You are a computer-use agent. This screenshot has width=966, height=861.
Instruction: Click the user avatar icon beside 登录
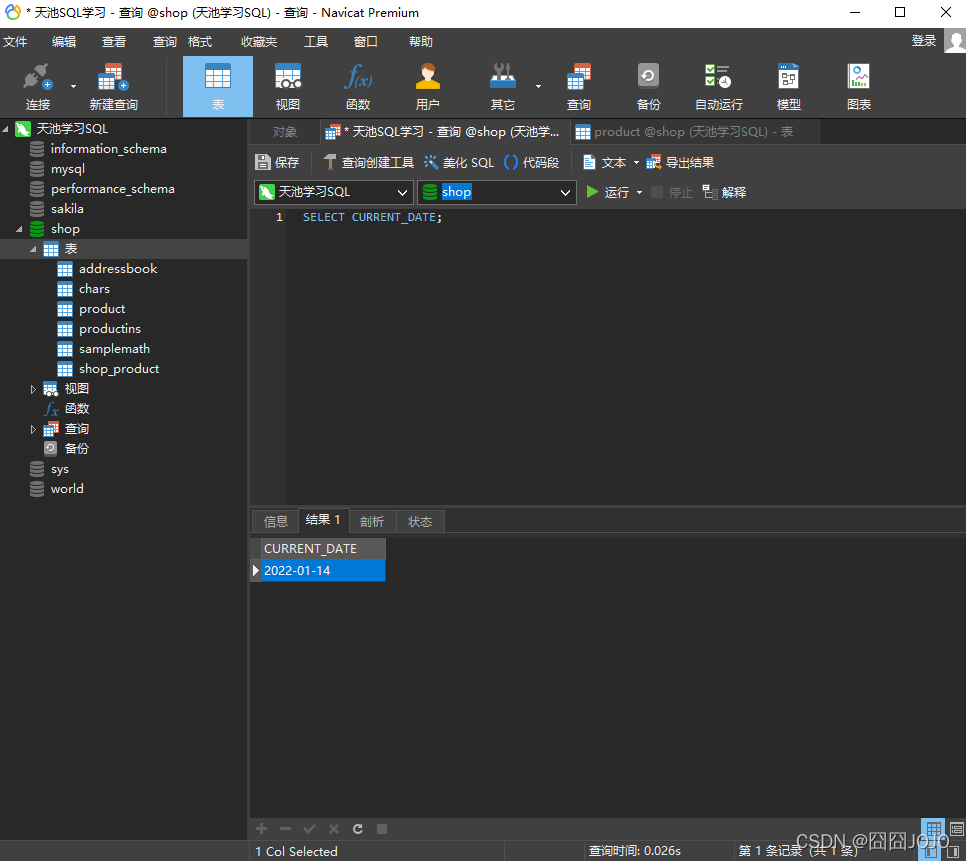[955, 42]
